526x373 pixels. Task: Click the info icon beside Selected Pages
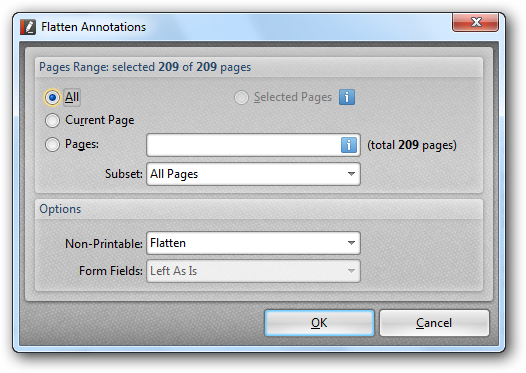pyautogui.click(x=347, y=97)
